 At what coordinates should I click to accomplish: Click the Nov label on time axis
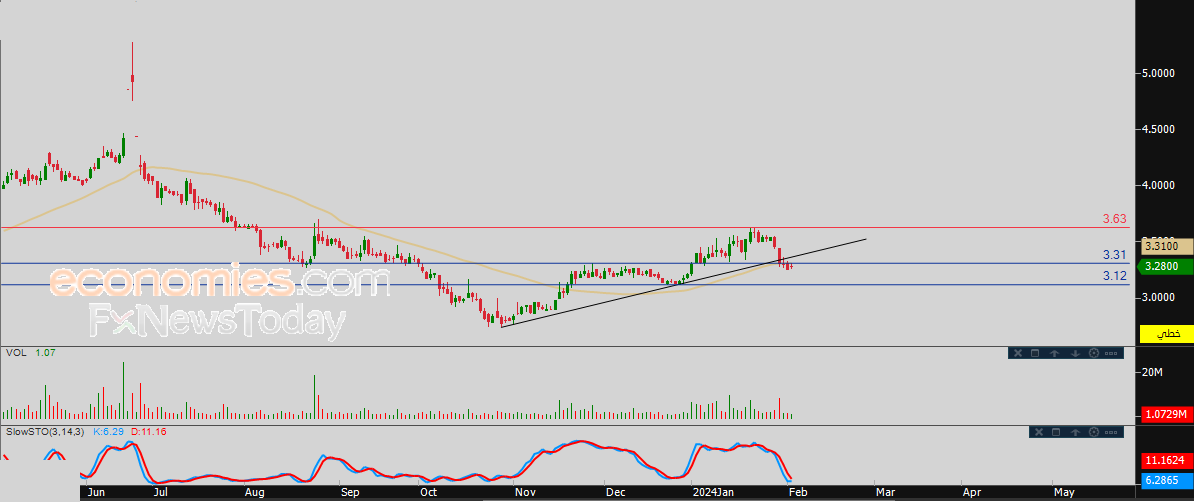[525, 493]
